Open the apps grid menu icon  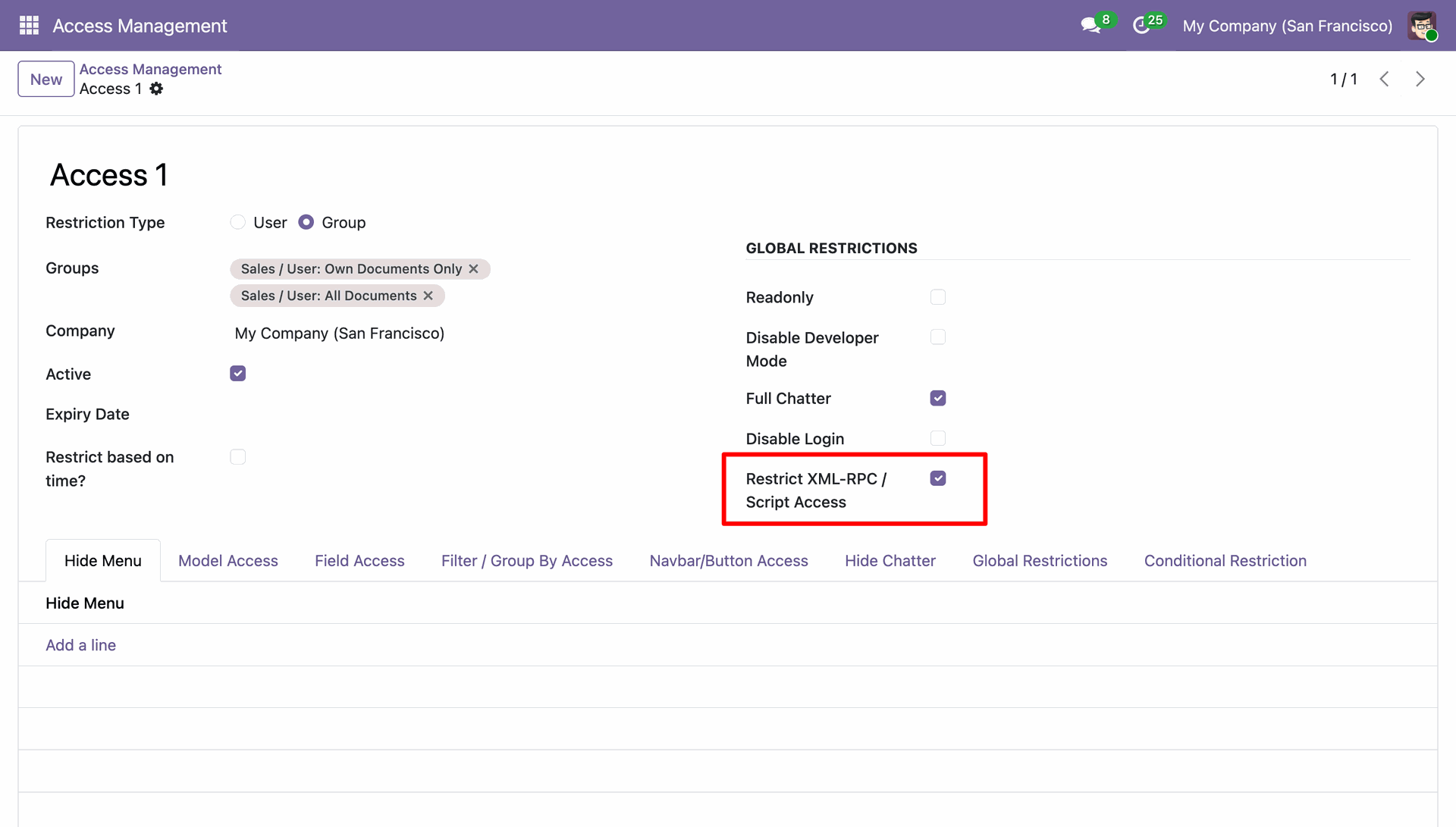pos(29,26)
